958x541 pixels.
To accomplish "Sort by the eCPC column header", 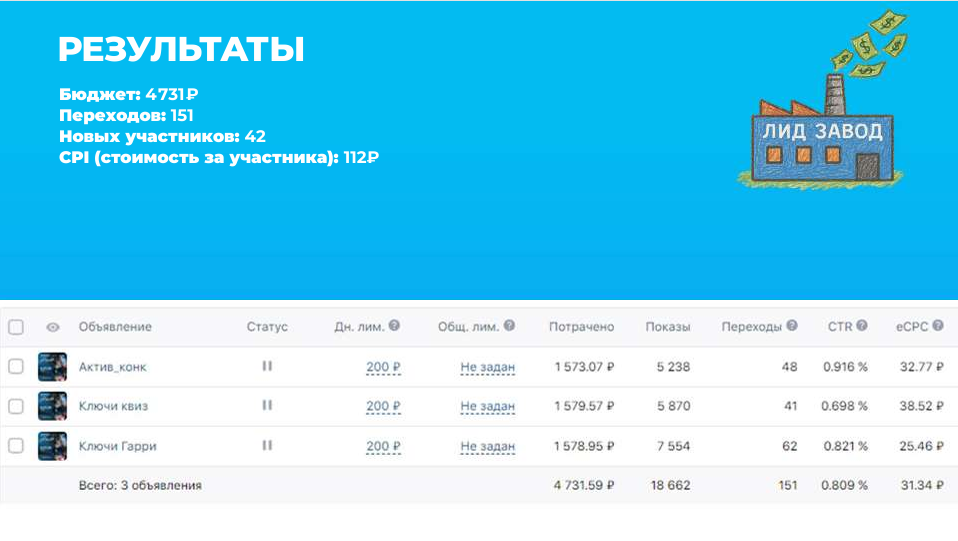I will [912, 327].
